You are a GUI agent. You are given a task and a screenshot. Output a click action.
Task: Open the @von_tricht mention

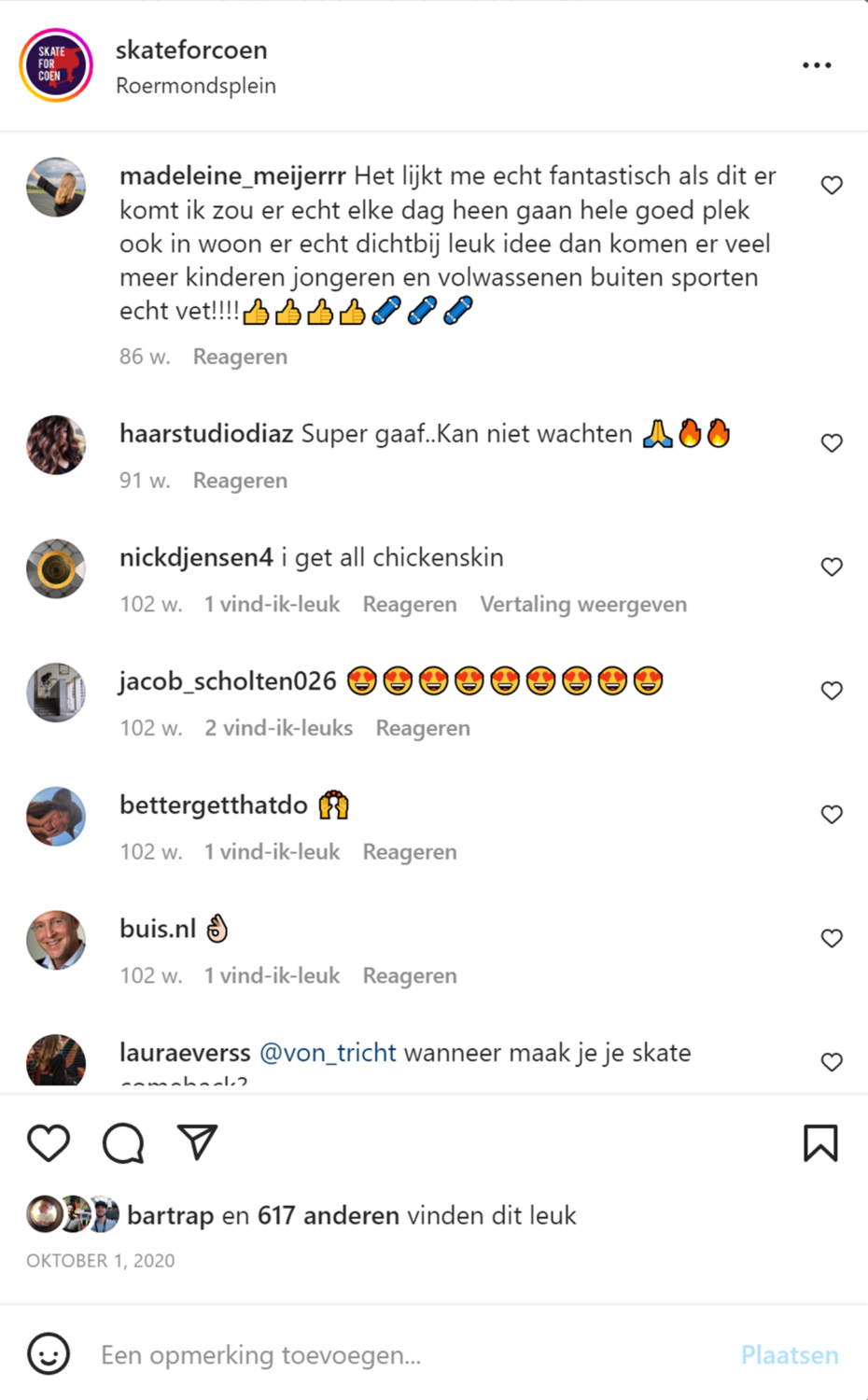click(x=328, y=1053)
